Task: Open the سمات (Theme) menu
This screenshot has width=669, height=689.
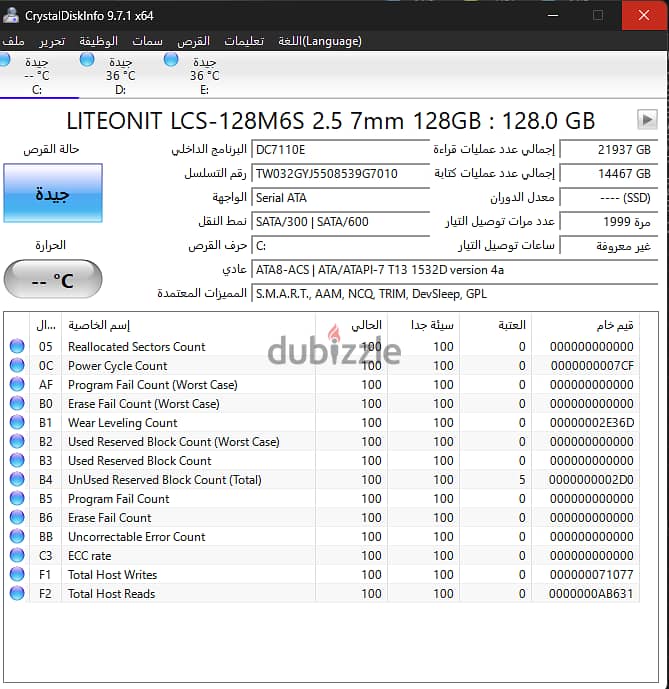Action: tap(147, 41)
